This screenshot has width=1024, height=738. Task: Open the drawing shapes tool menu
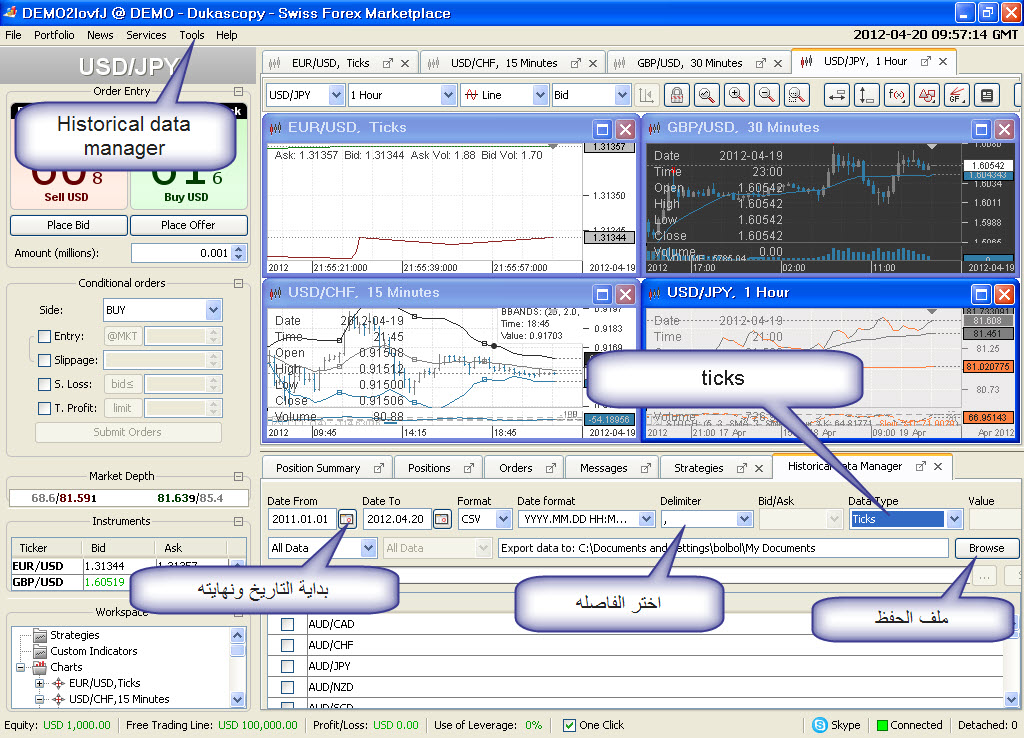coord(927,95)
